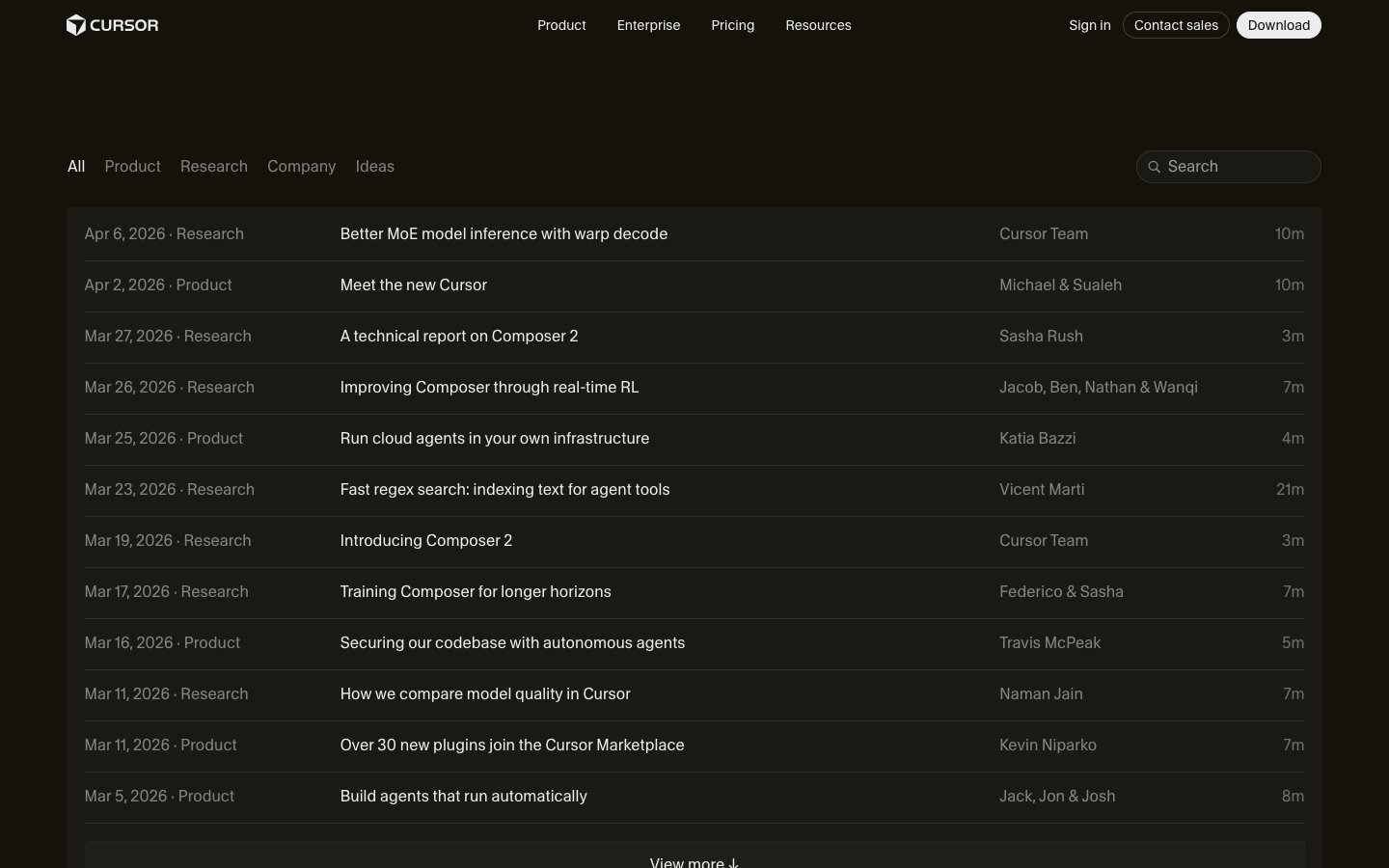
Task: Open 'Meet the new Cursor' post
Action: pos(413,285)
